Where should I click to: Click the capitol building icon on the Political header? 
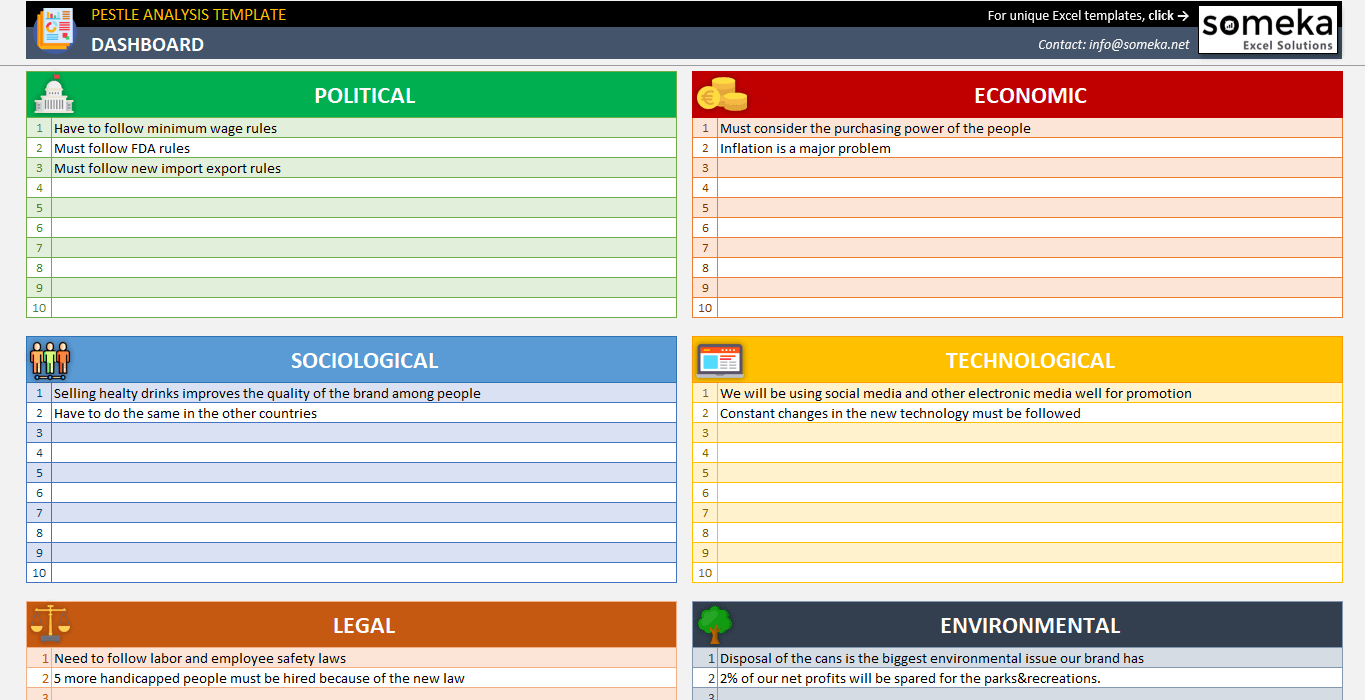[x=52, y=95]
